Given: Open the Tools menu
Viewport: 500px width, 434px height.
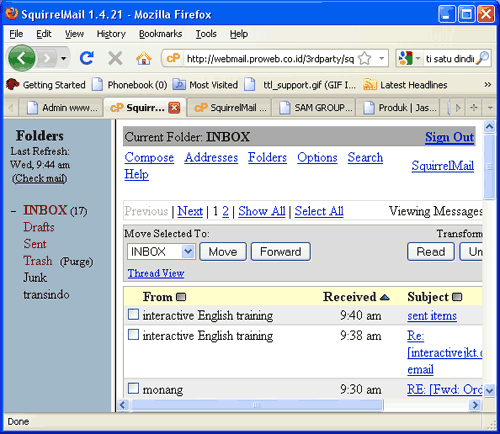Looking at the screenshot, I should click(206, 34).
